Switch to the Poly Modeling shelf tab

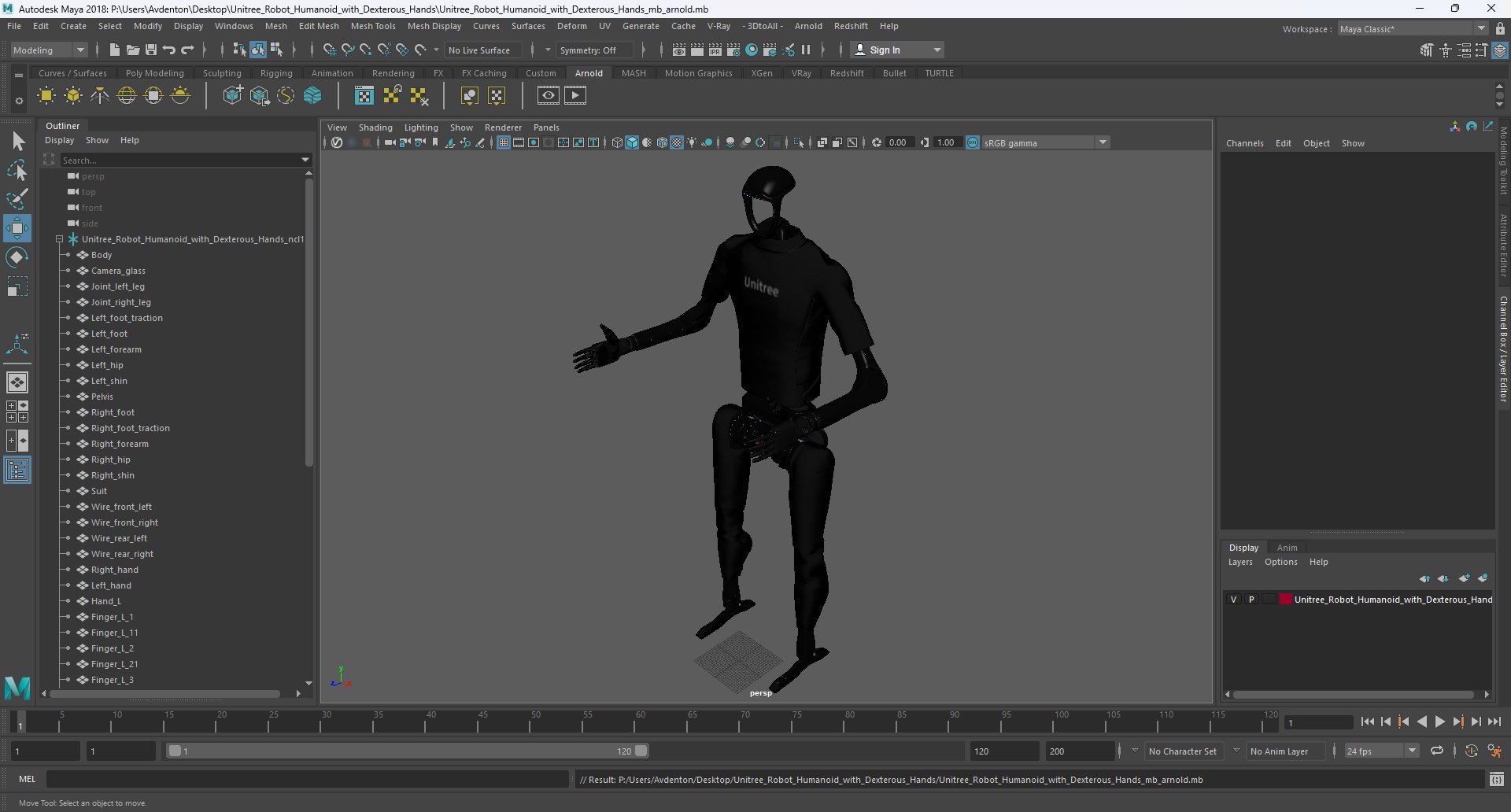155,73
